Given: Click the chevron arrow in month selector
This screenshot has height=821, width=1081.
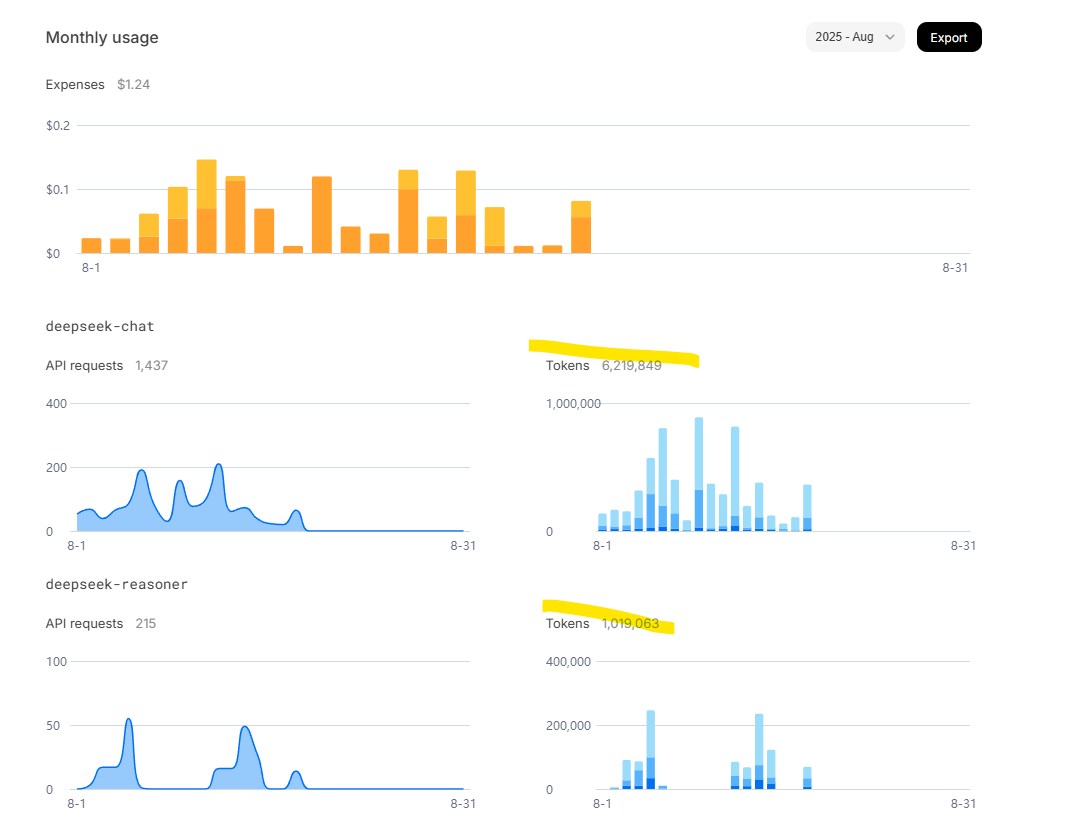Looking at the screenshot, I should 890,37.
